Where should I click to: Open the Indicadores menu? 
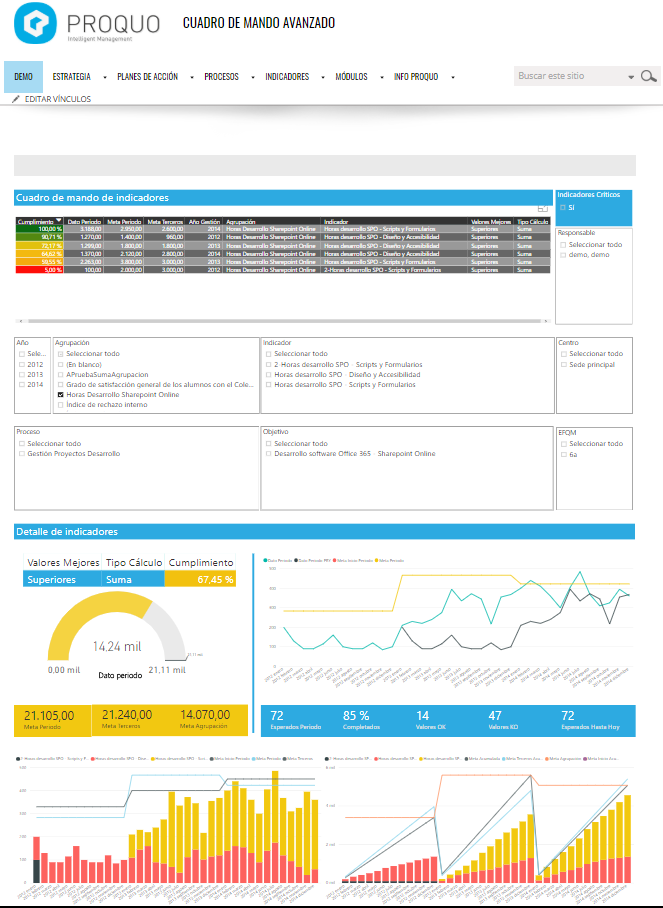[x=287, y=76]
